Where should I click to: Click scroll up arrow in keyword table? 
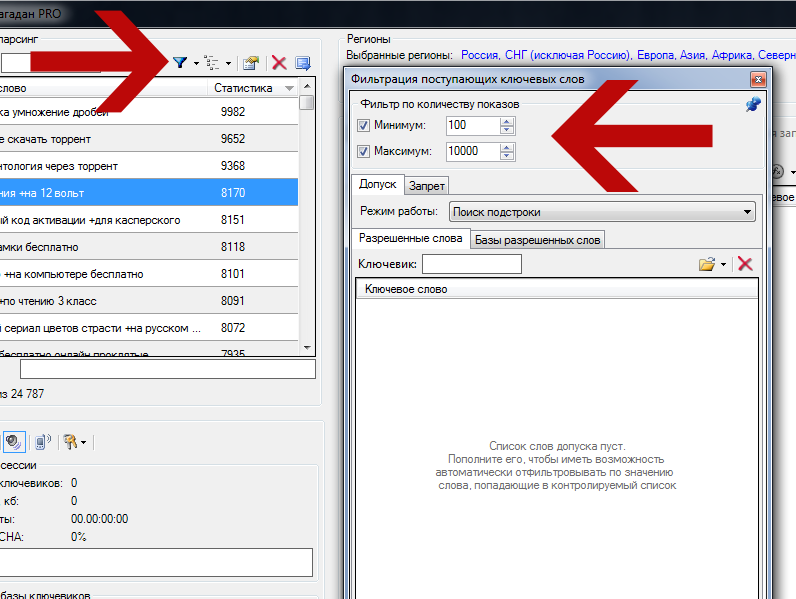(x=307, y=86)
